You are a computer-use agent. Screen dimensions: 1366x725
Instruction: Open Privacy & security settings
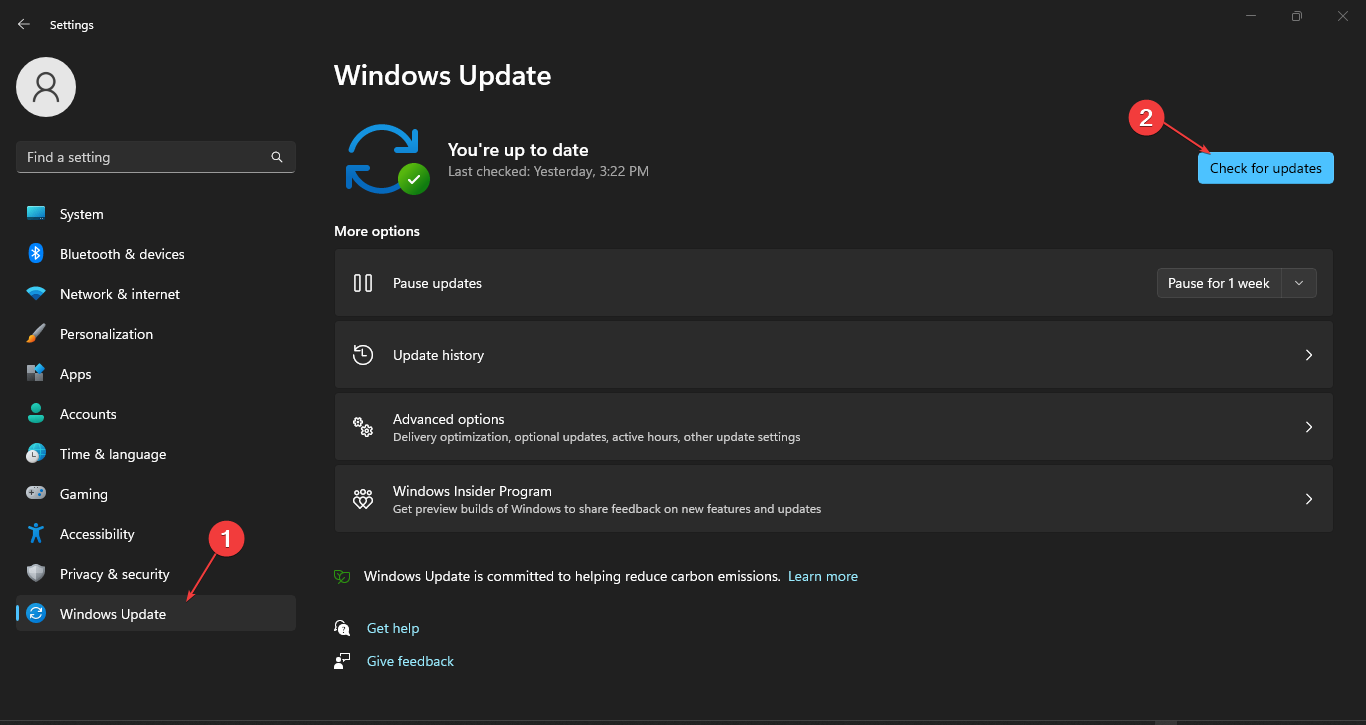tap(156, 574)
